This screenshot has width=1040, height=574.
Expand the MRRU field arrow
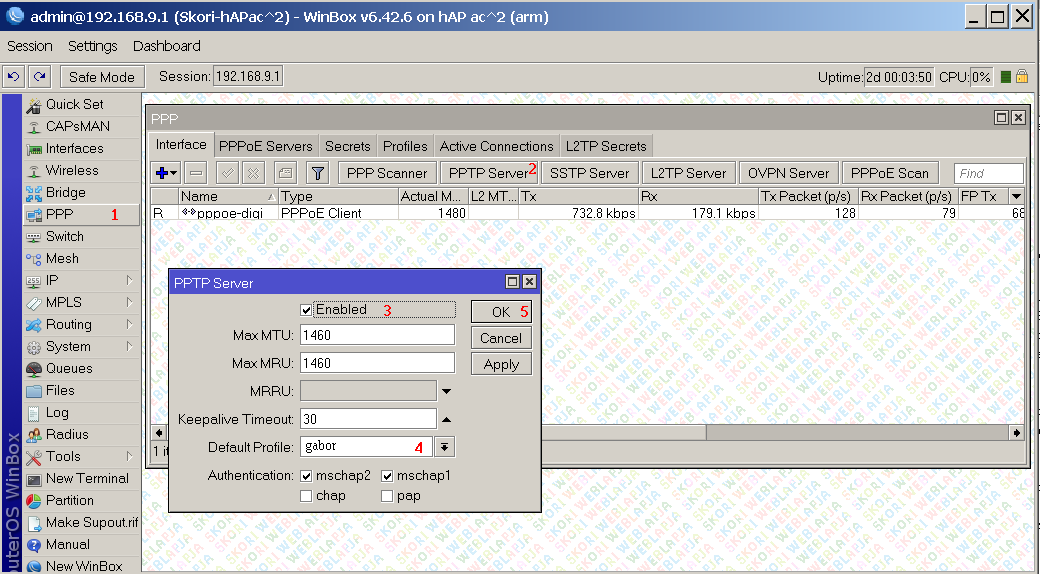pos(446,391)
